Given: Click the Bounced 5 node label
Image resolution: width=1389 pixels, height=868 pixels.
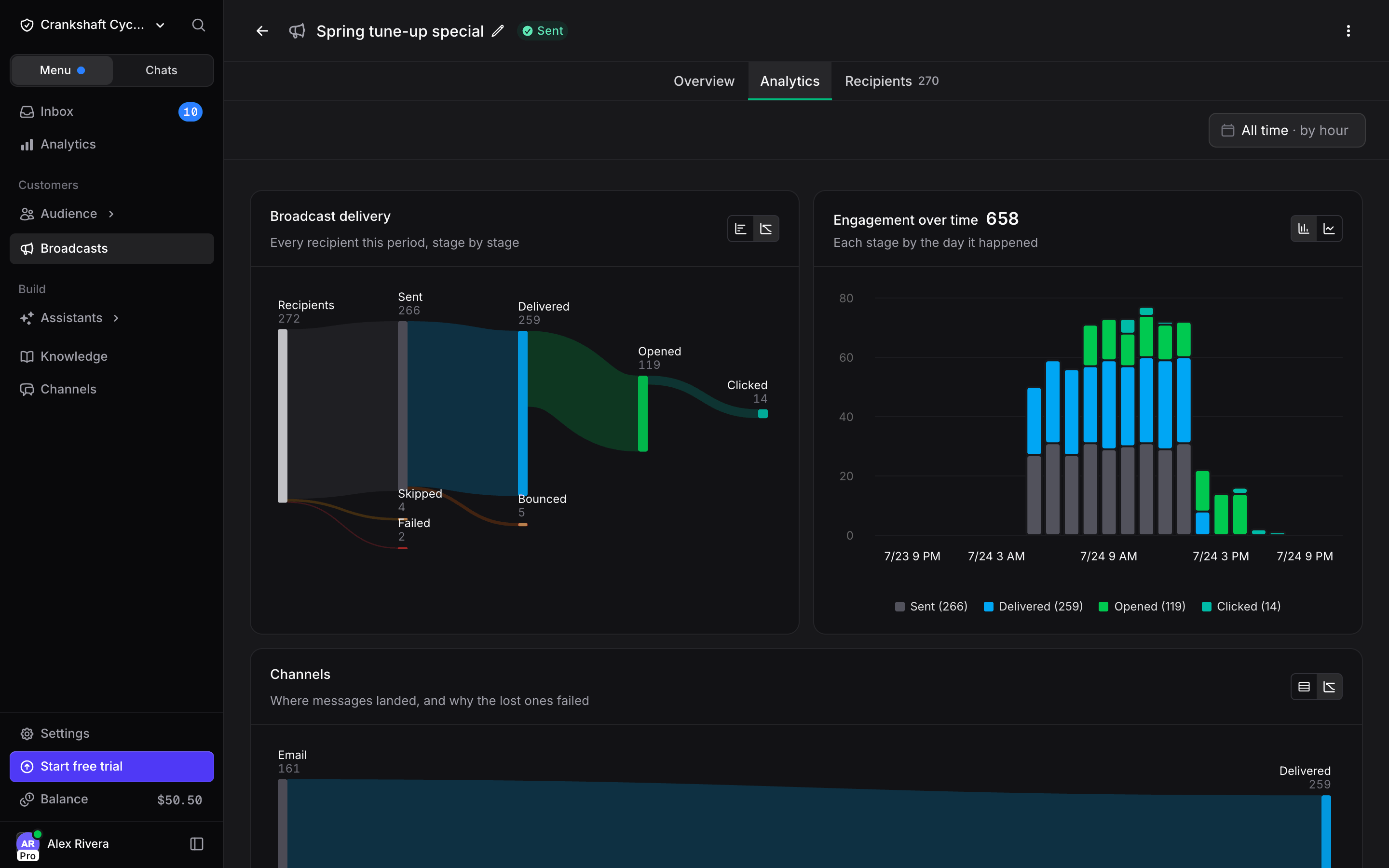Looking at the screenshot, I should tap(542, 505).
